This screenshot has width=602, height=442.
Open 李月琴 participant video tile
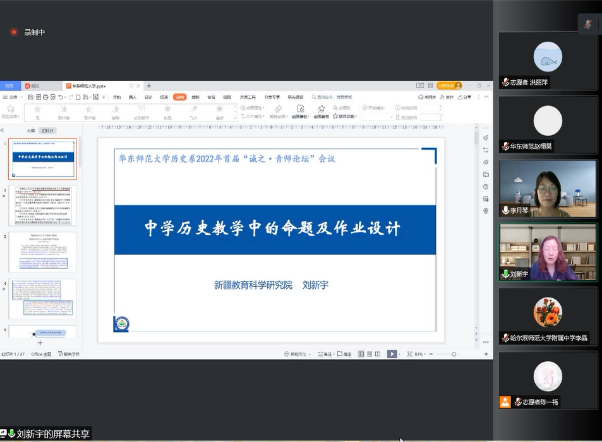point(547,189)
